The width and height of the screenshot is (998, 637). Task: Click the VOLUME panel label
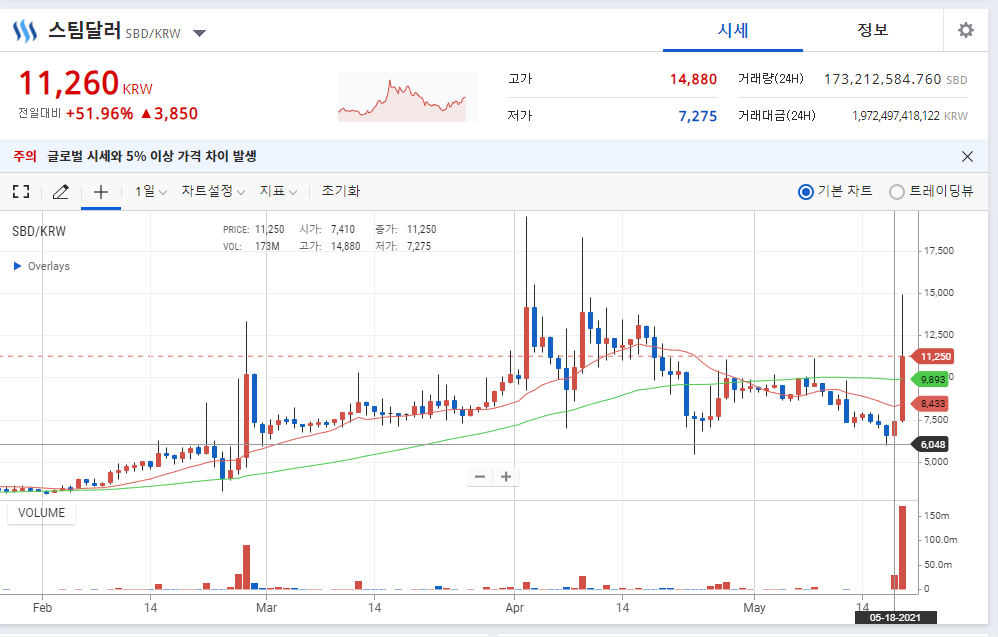(41, 513)
